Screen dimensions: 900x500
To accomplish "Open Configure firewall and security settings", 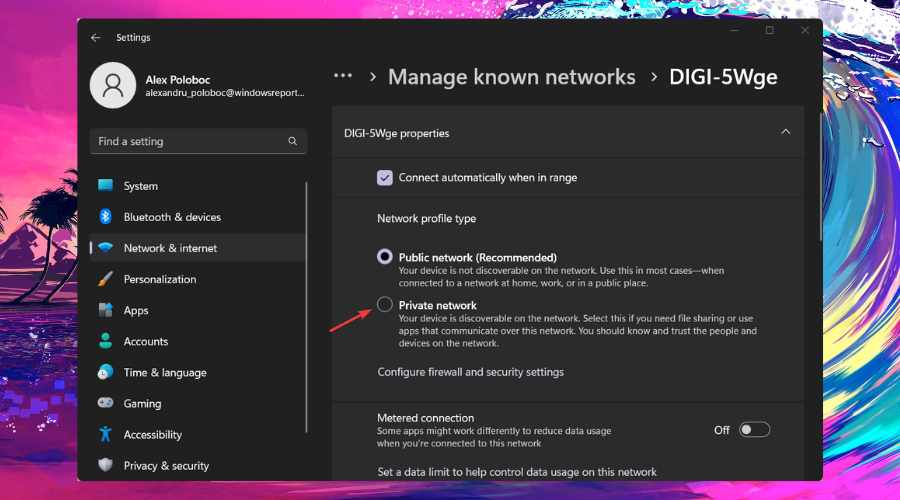I will point(470,372).
